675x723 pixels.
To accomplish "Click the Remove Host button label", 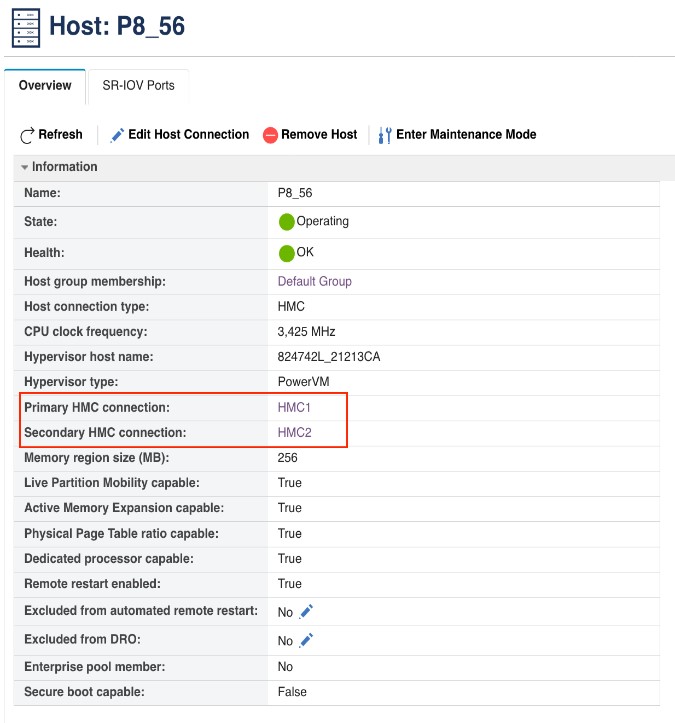I will tap(319, 135).
